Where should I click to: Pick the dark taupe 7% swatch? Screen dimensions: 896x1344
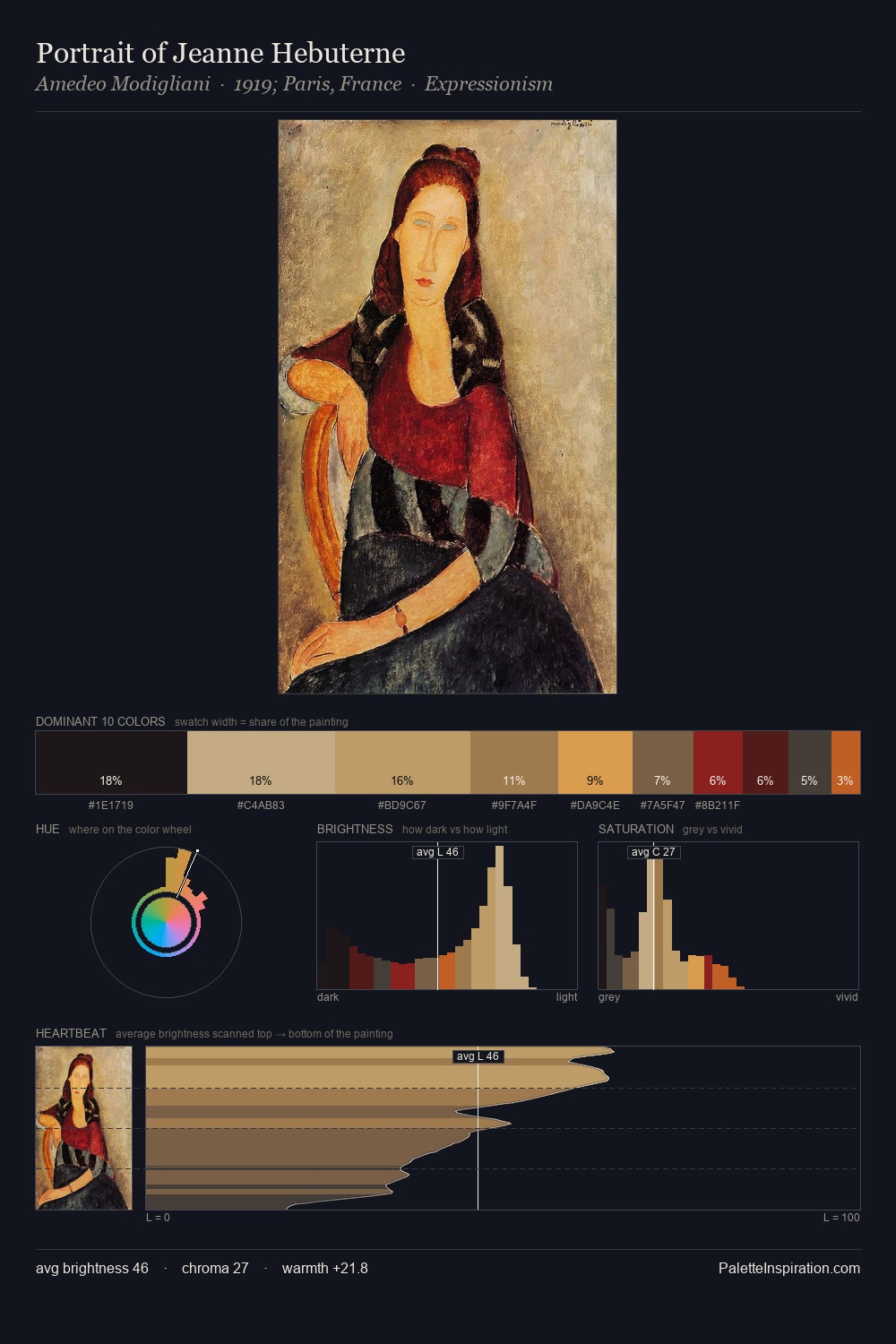click(x=663, y=762)
